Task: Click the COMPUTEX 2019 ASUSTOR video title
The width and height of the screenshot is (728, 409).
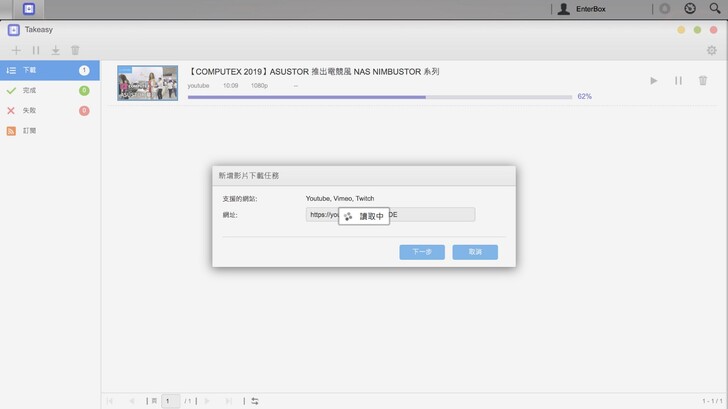Action: point(313,71)
